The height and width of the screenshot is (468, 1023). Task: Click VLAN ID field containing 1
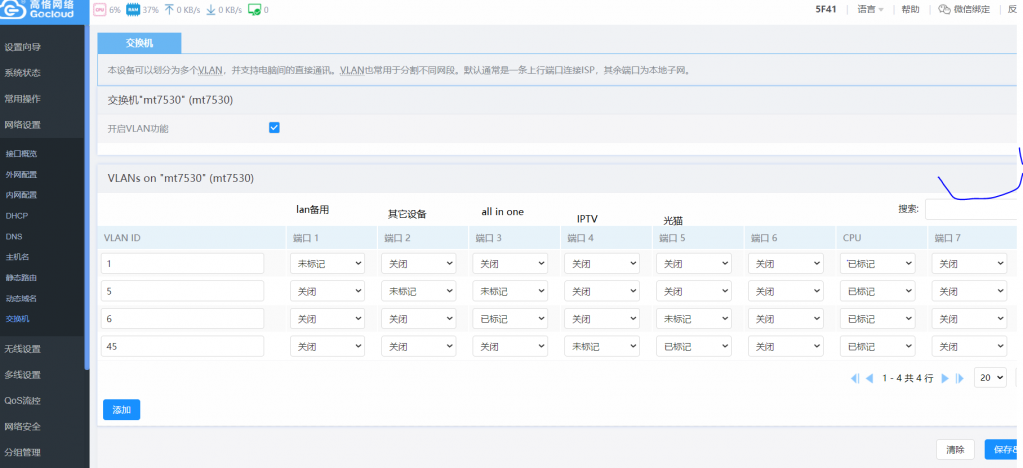[x=182, y=264]
